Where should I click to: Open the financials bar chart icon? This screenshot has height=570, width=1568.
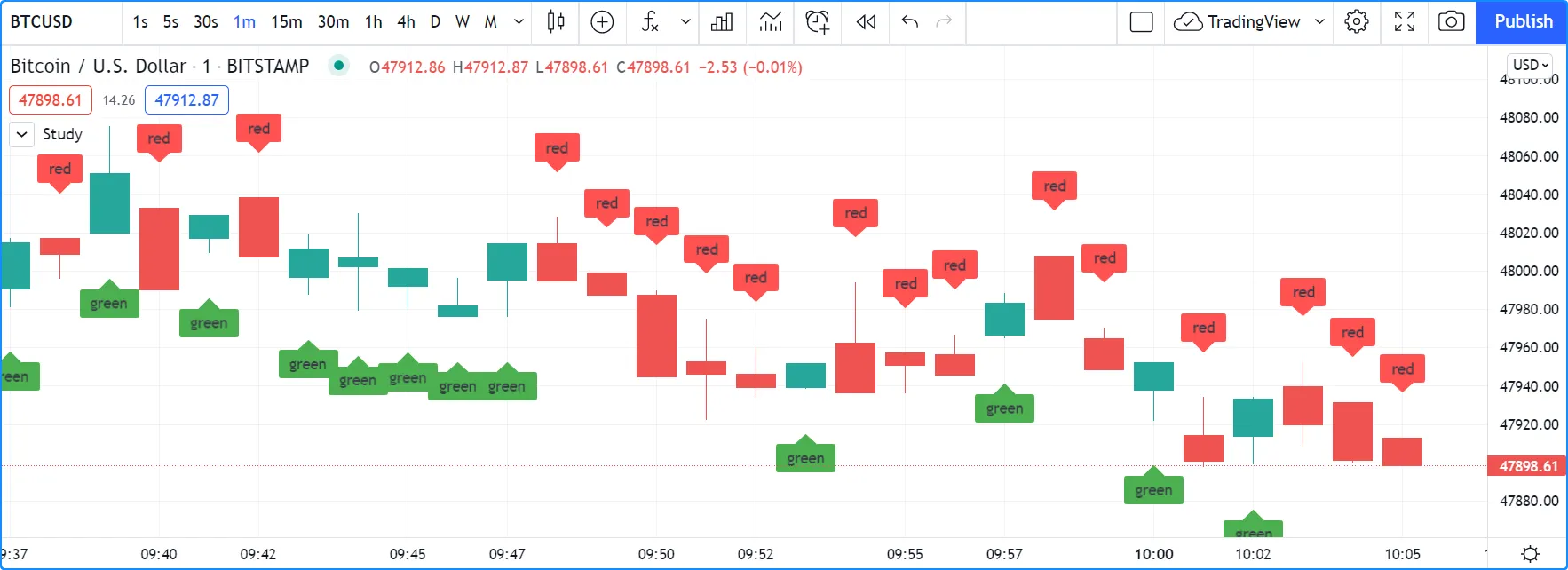click(722, 21)
